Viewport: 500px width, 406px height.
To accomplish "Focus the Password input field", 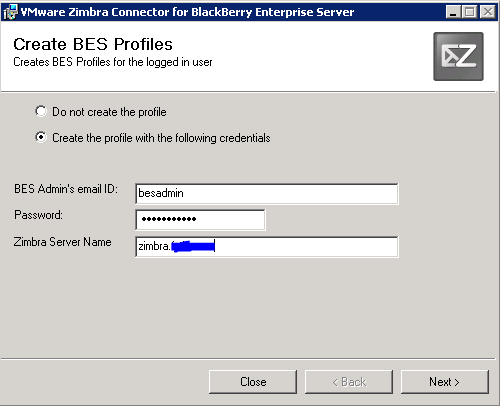I will coord(200,220).
